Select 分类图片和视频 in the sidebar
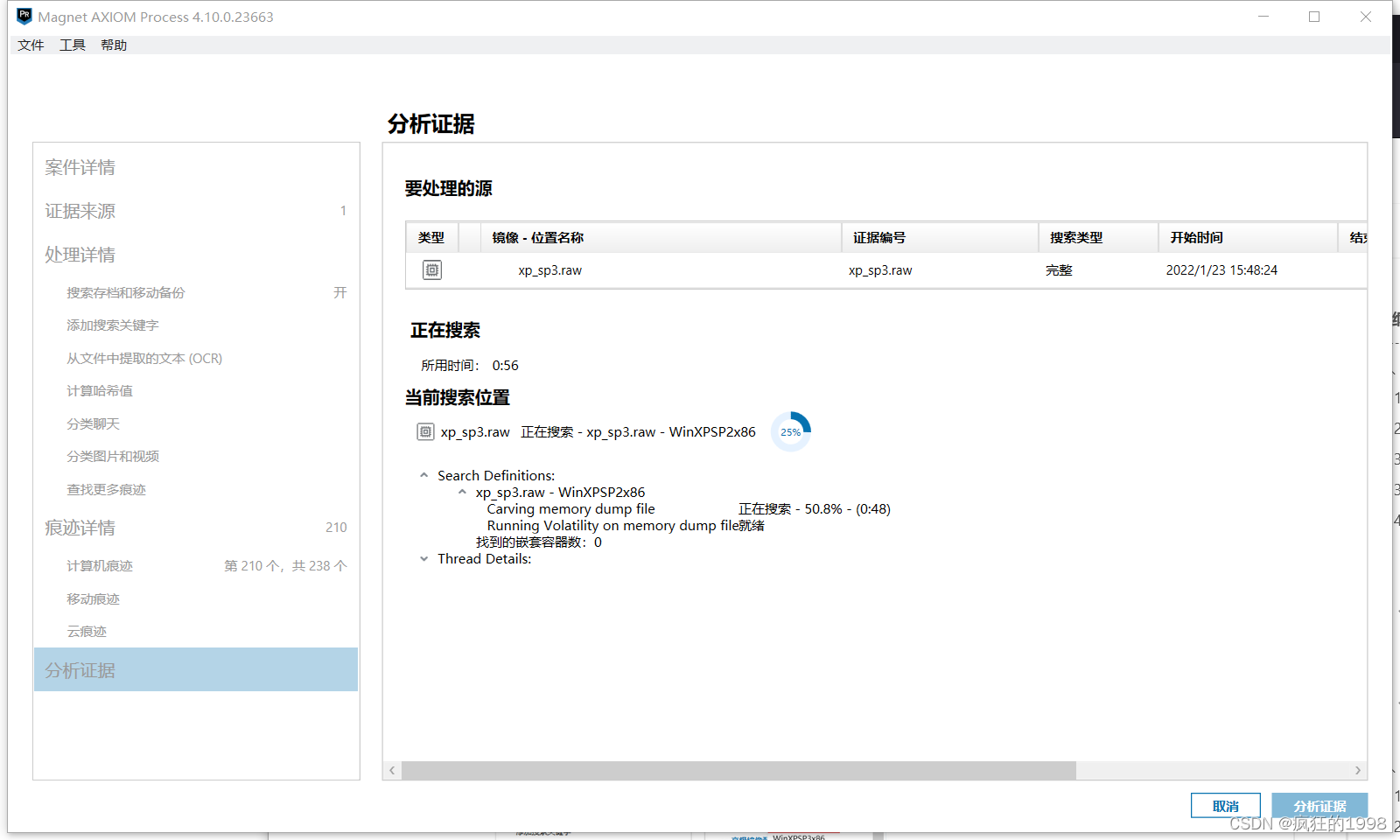 pos(113,457)
